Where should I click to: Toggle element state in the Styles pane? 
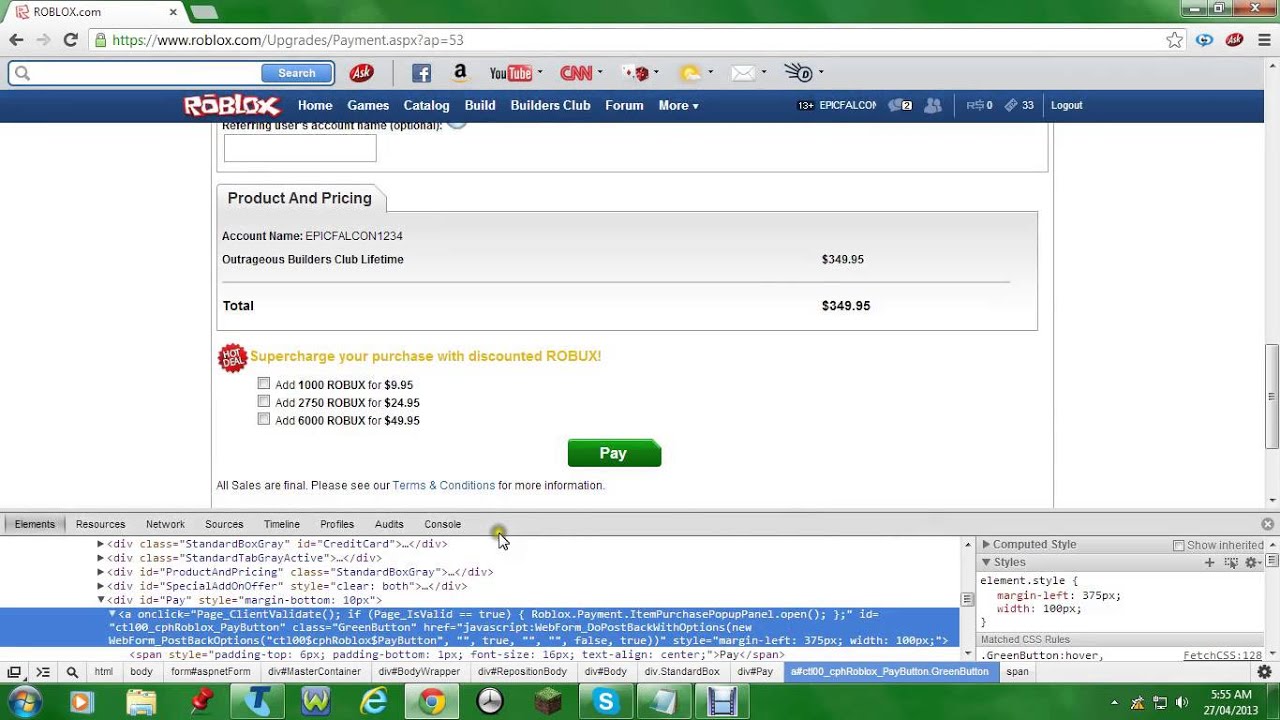coord(1231,563)
